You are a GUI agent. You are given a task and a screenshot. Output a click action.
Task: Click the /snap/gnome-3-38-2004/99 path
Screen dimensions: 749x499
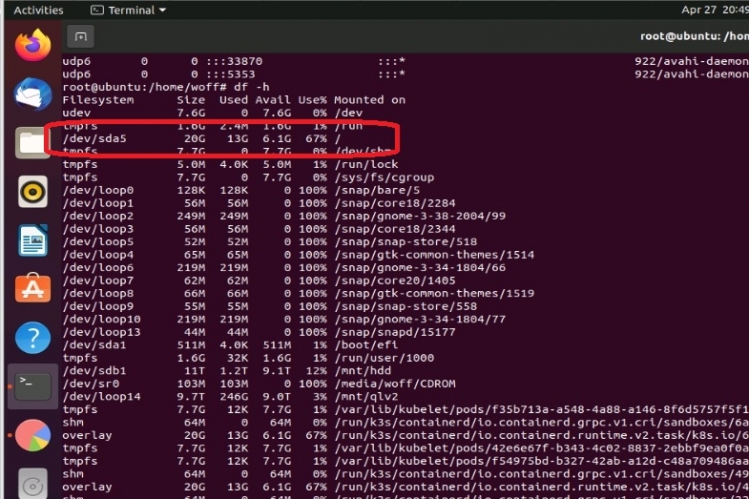pyautogui.click(x=420, y=216)
